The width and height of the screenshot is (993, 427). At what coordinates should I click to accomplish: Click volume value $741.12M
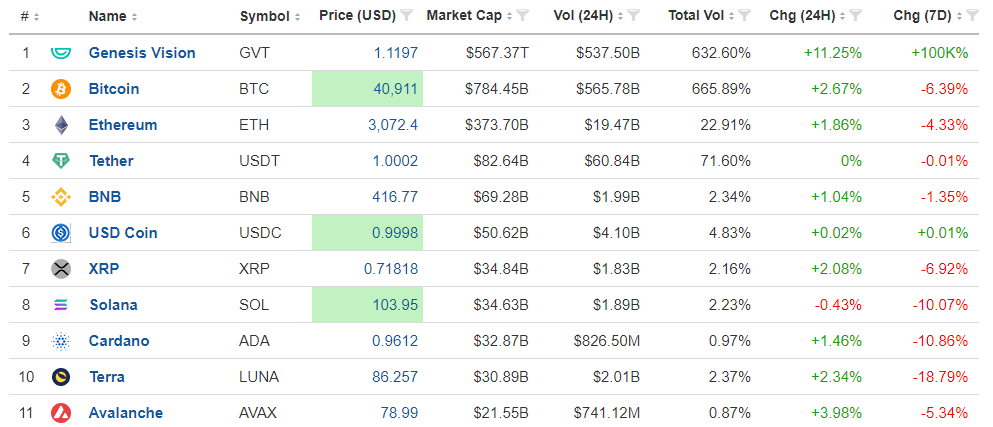(607, 414)
